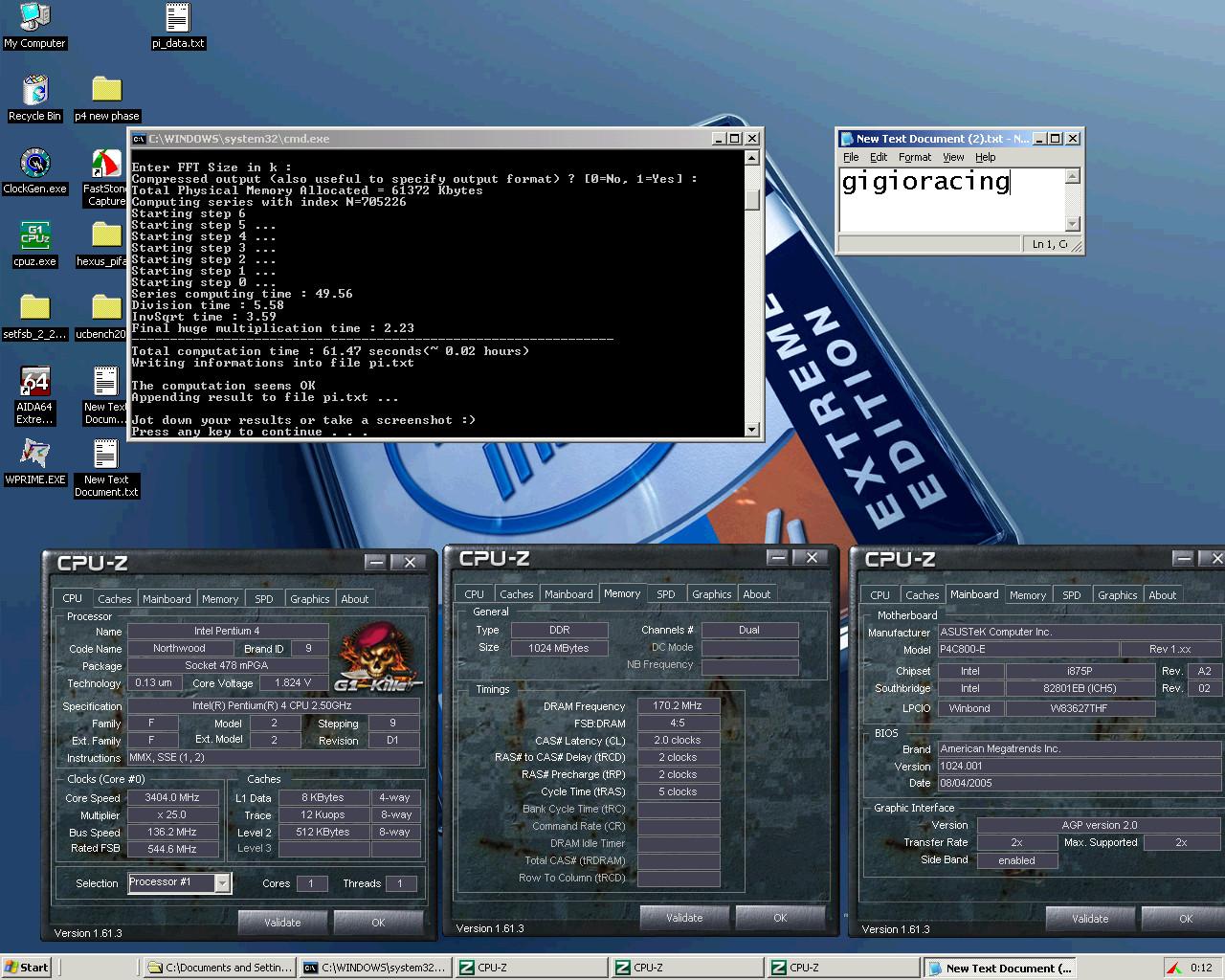Image resolution: width=1225 pixels, height=980 pixels.
Task: Click Notepad window title icon
Action: click(846, 139)
